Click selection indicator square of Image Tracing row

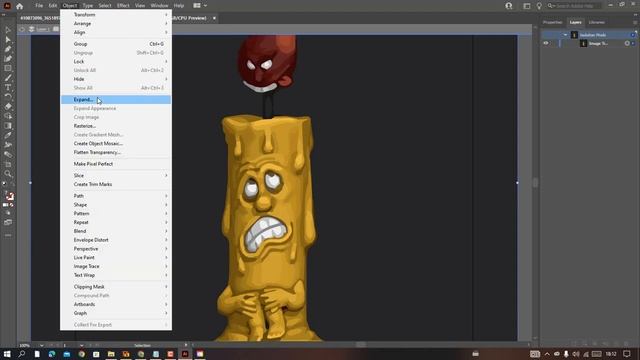pos(633,43)
